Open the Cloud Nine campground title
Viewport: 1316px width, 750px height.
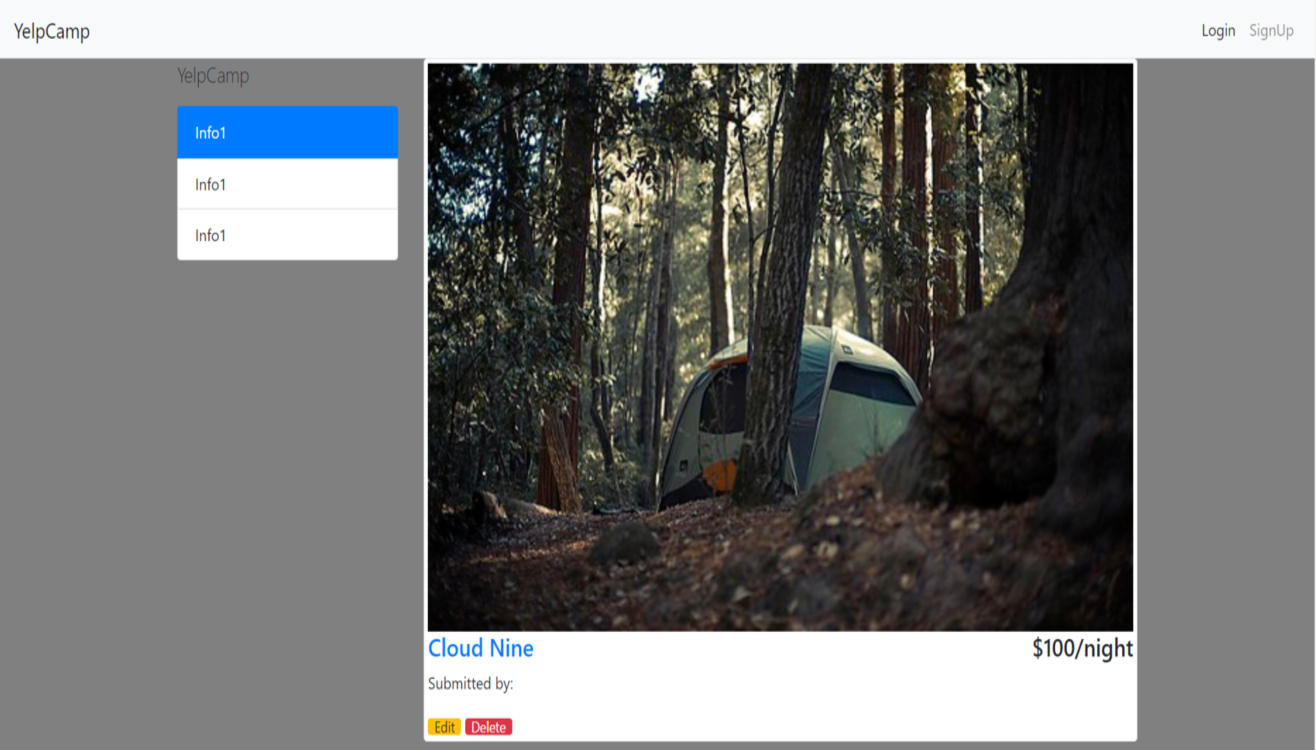coord(481,649)
